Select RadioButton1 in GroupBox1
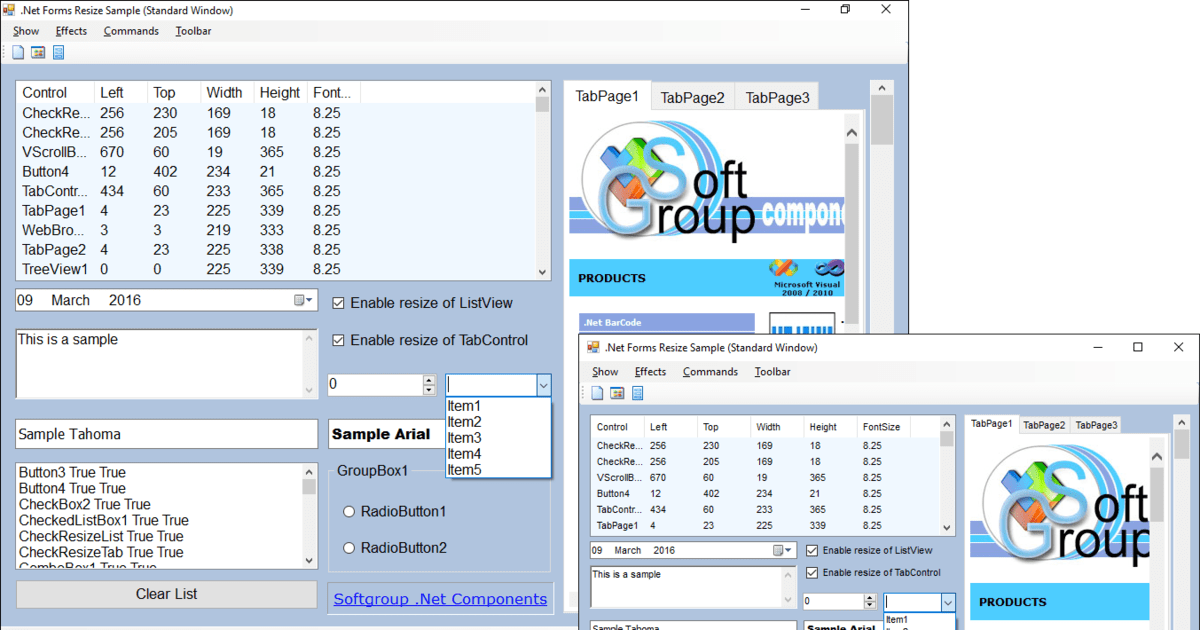 (x=351, y=511)
